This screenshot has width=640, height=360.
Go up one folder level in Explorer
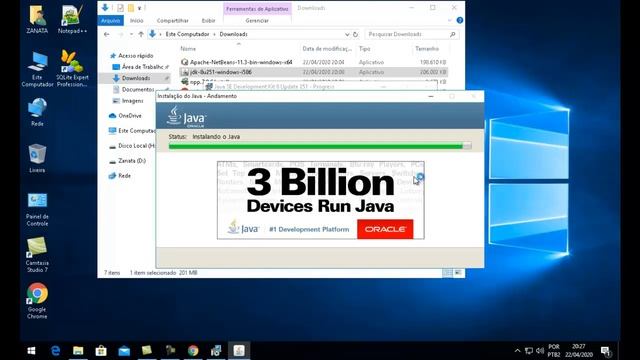pos(141,34)
